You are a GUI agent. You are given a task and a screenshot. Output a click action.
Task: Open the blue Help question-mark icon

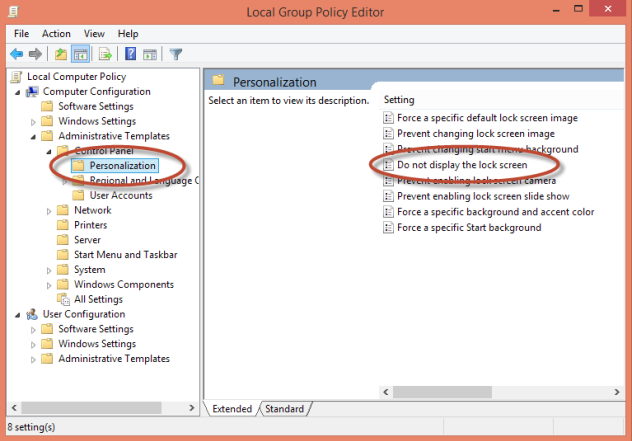click(x=131, y=54)
